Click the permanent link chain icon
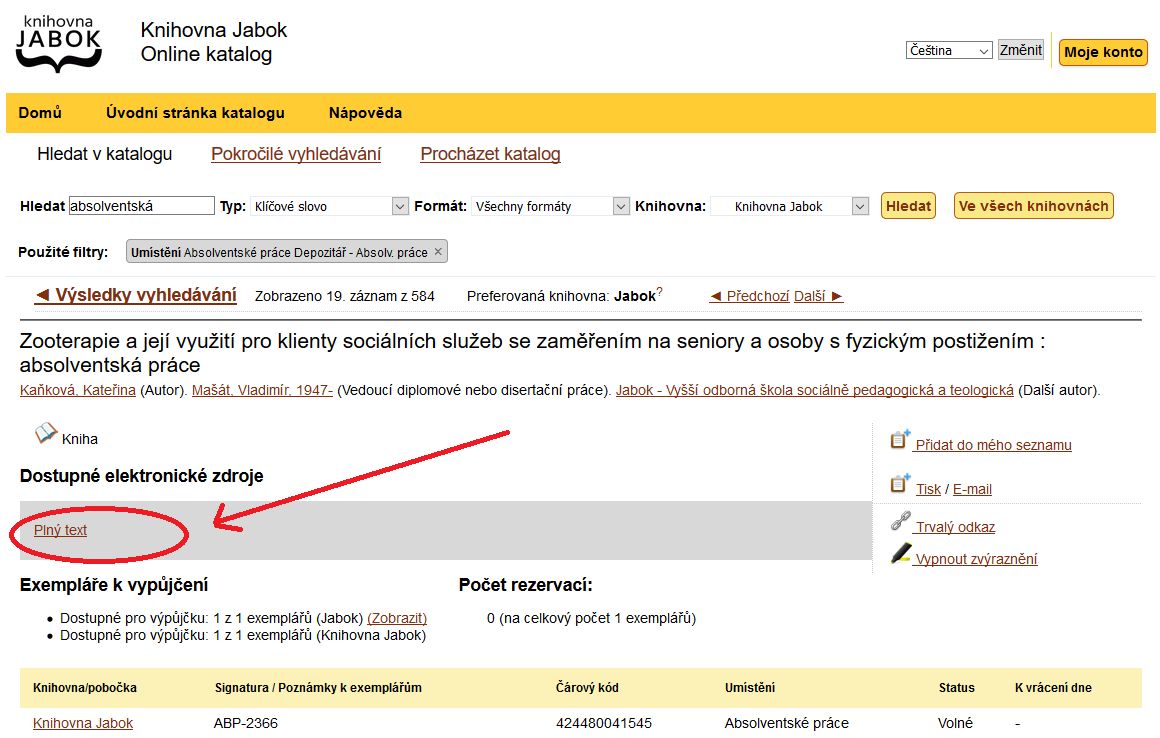1160x738 pixels. [x=900, y=522]
